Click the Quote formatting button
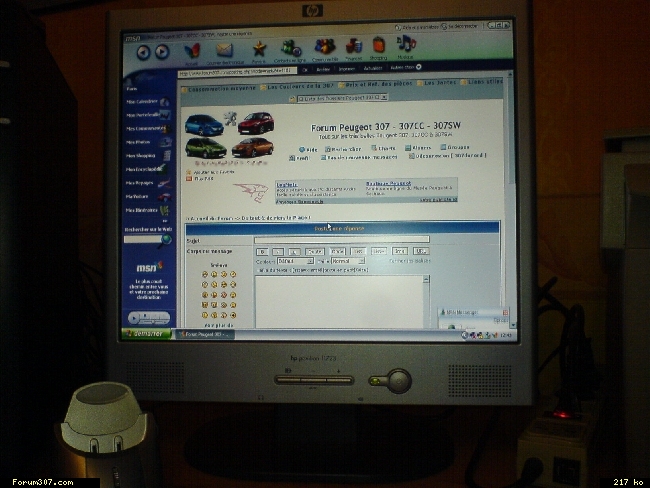 tap(315, 251)
